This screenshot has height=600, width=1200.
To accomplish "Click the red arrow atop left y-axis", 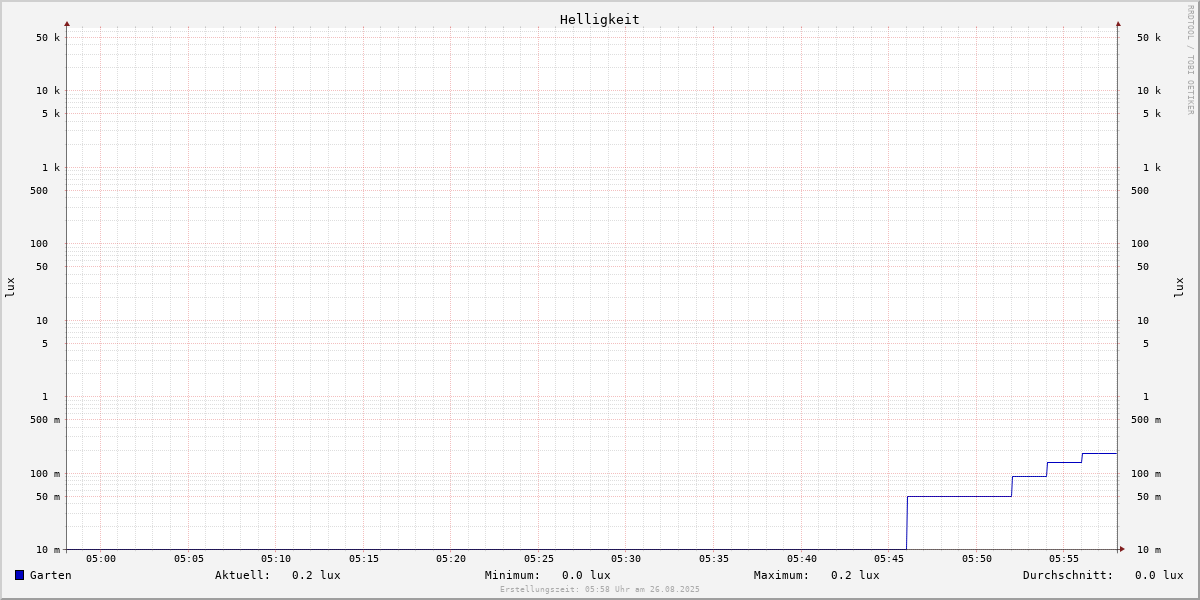I will pos(67,23).
